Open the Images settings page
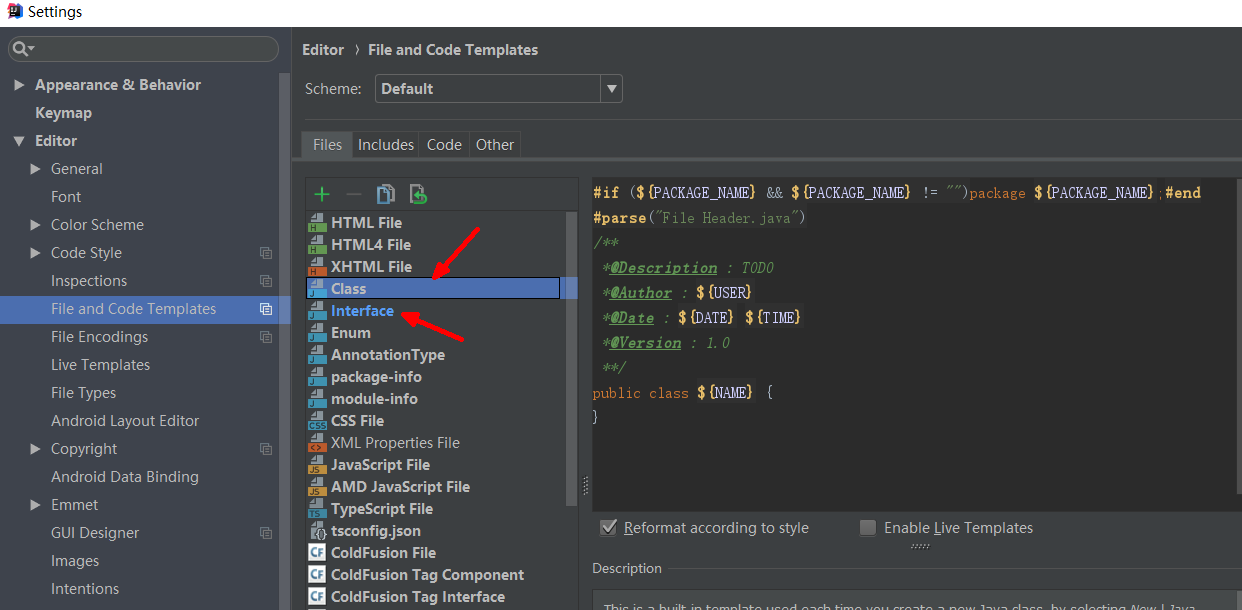 click(75, 561)
